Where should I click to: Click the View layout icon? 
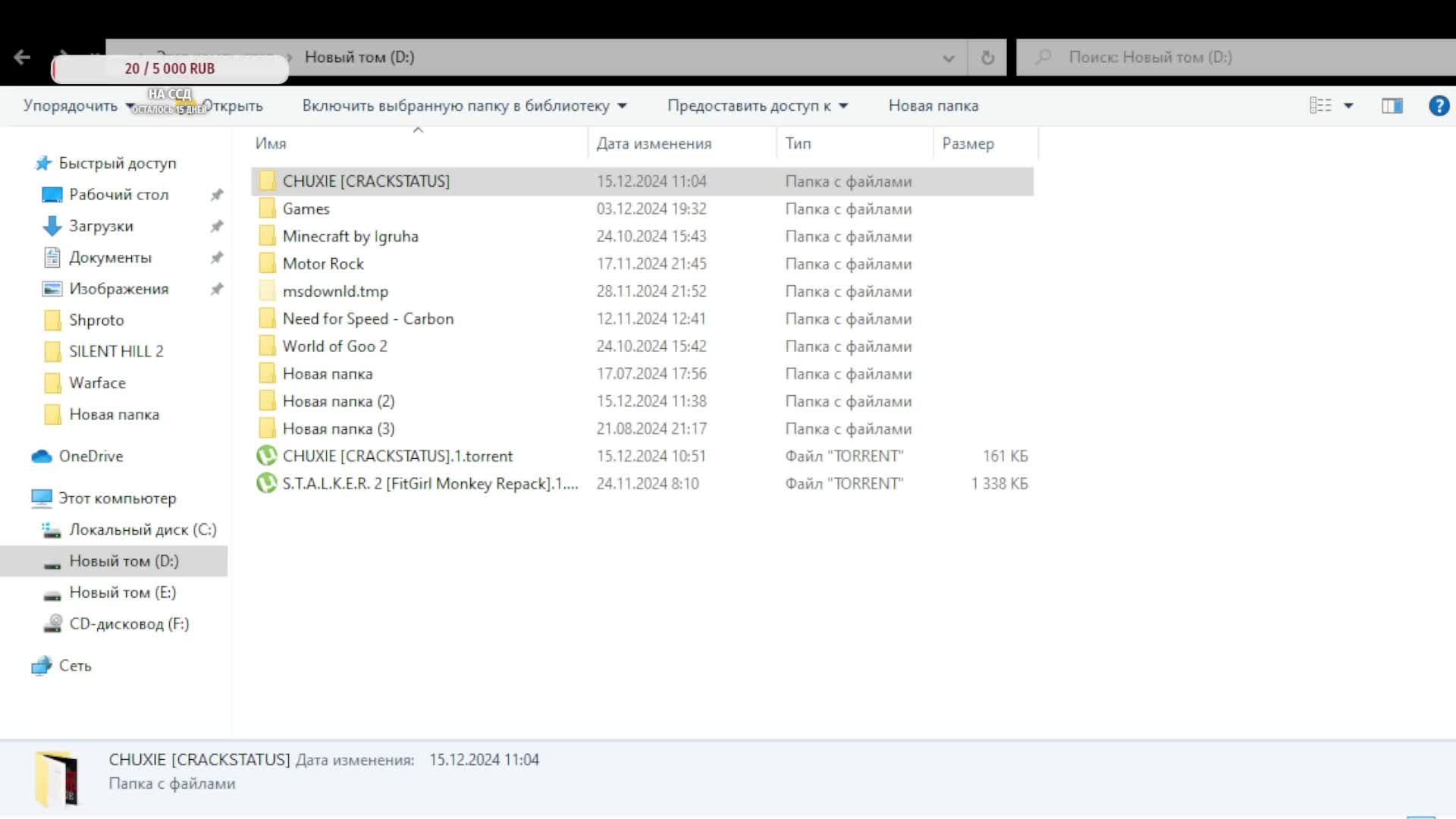click(x=1320, y=105)
